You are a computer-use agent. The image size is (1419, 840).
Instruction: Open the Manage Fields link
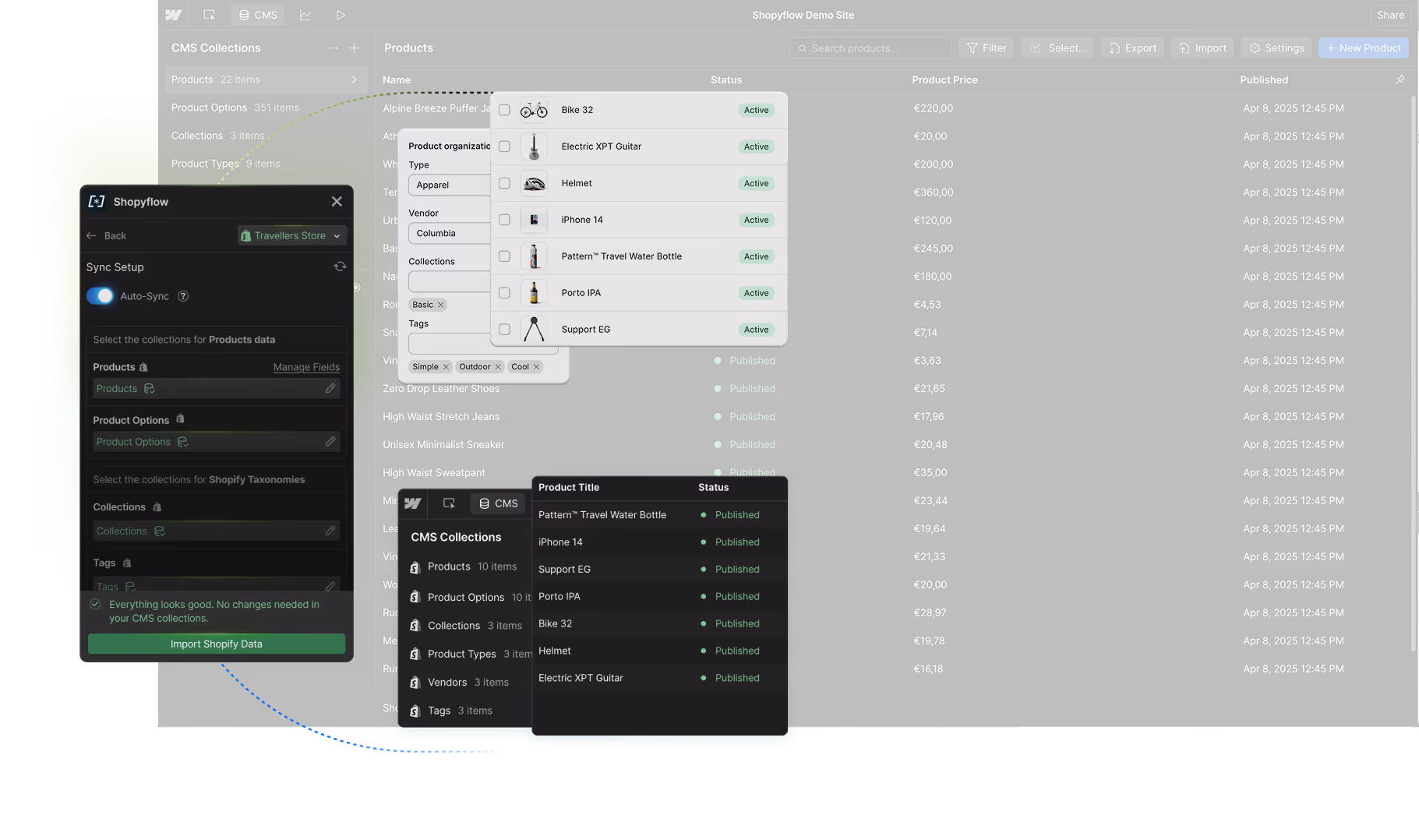(x=306, y=367)
